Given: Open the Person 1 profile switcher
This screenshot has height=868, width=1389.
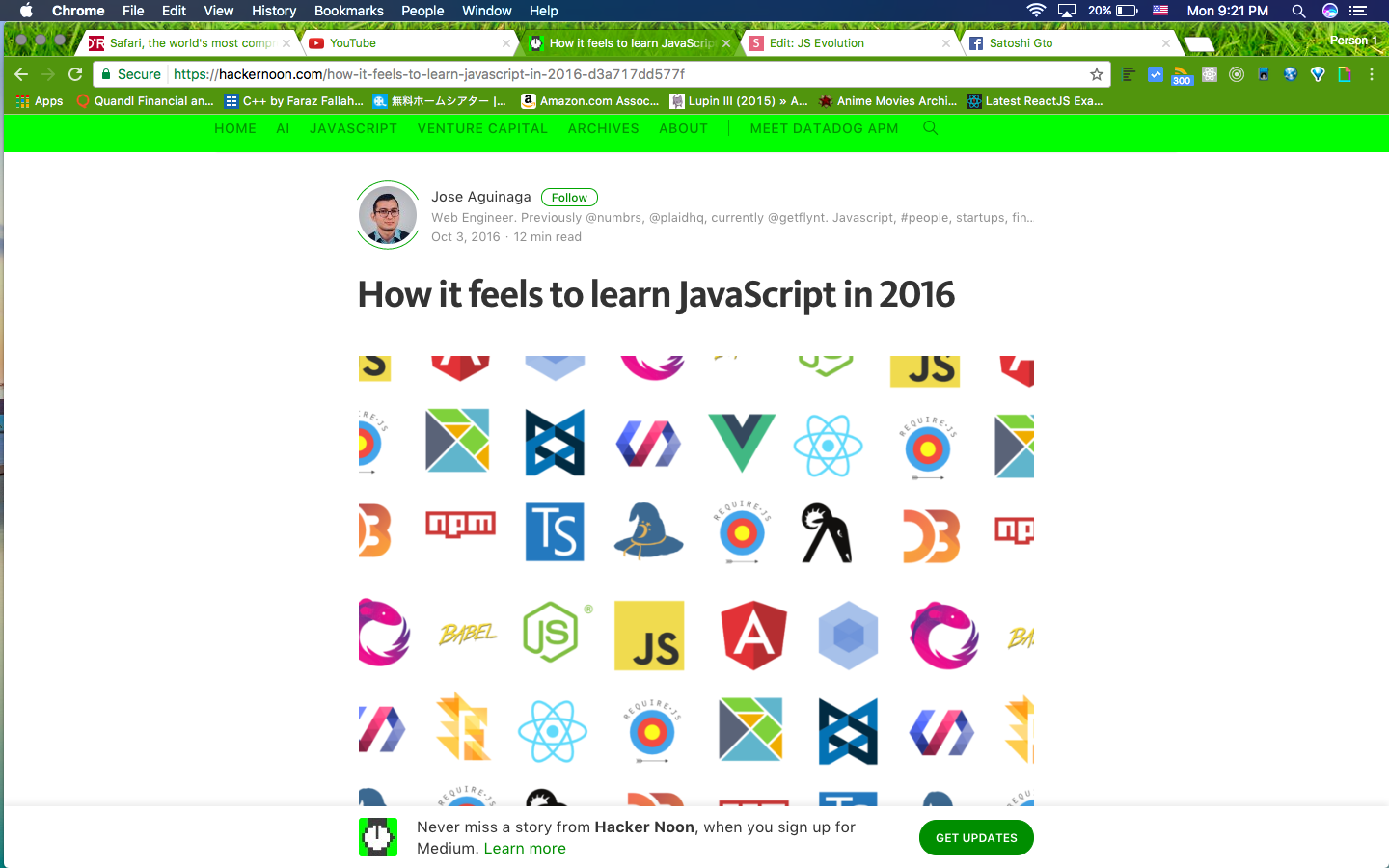Looking at the screenshot, I should tap(1353, 41).
